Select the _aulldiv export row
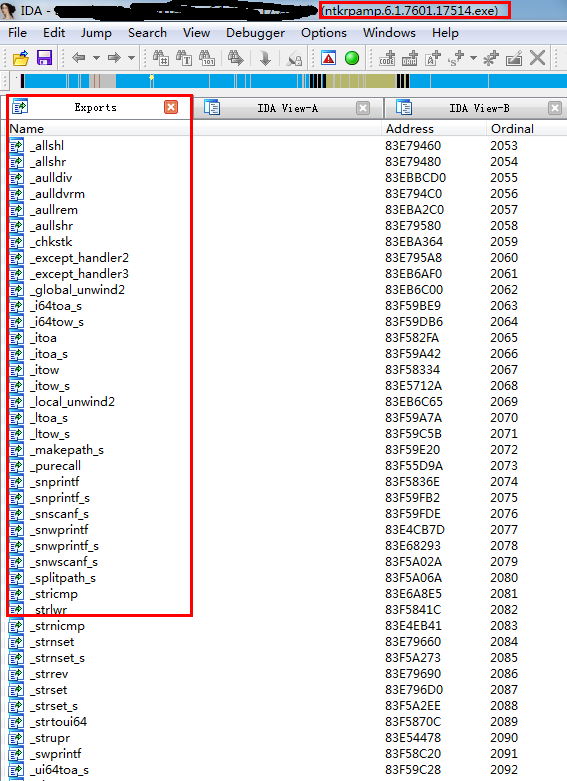567x781 pixels. tap(287, 178)
